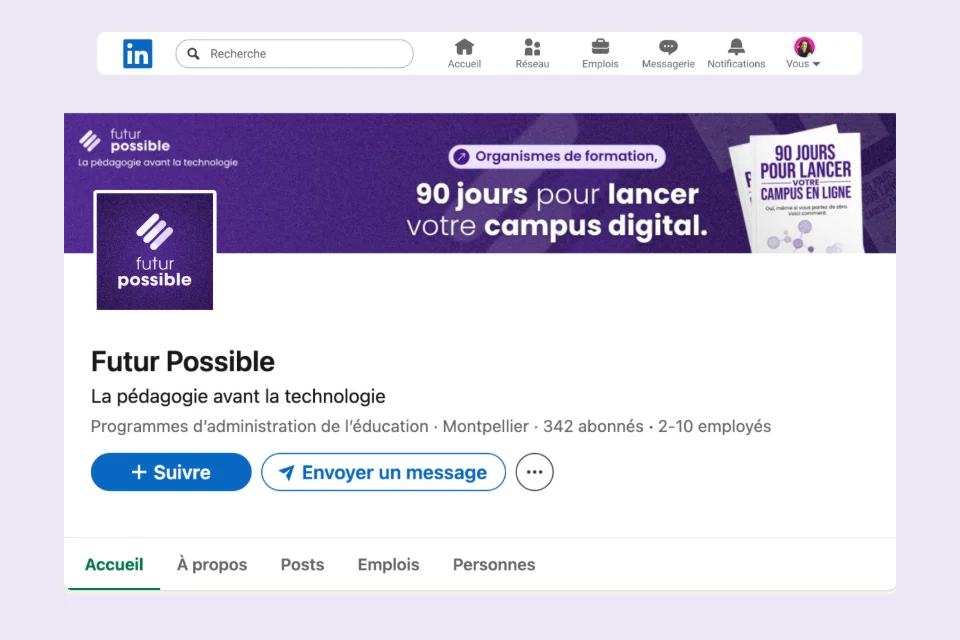Open the Réseau network icon
This screenshot has width=960, height=640.
(532, 47)
